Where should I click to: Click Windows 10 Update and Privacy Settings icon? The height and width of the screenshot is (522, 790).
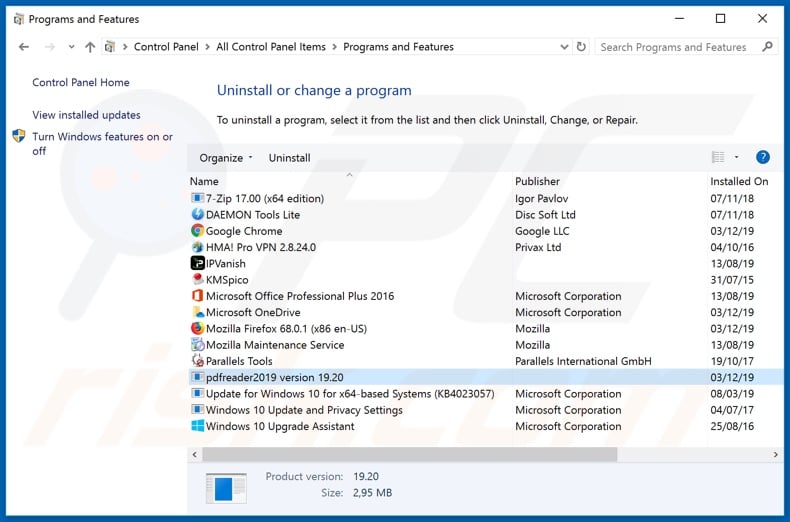click(198, 410)
